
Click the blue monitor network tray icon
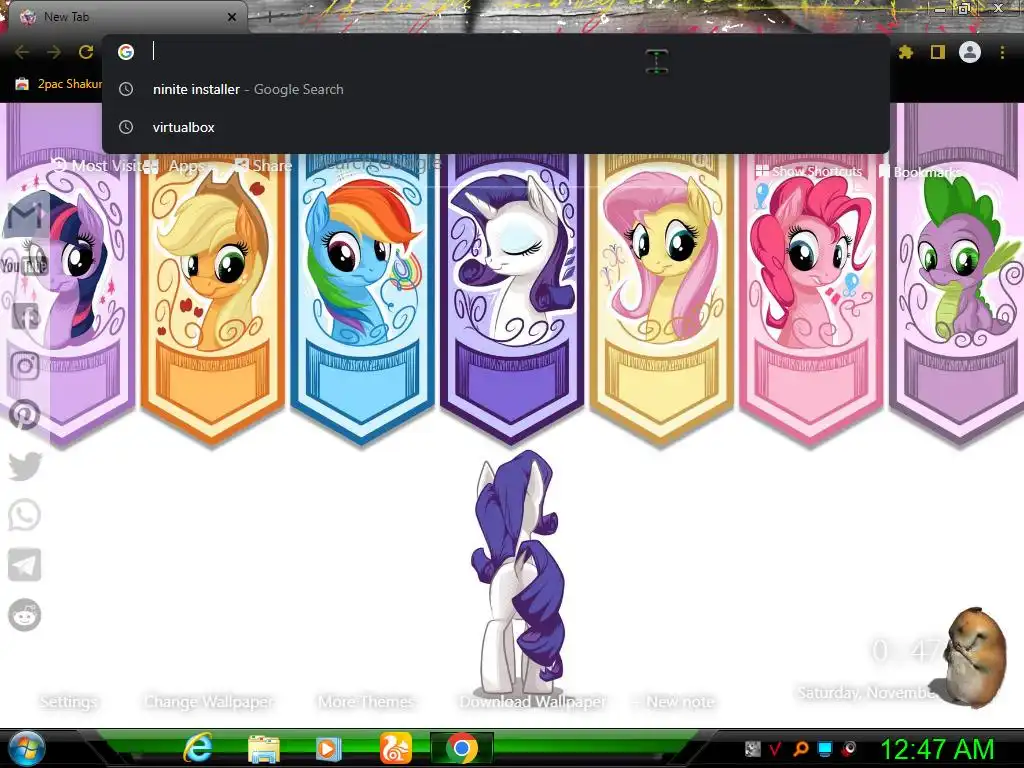pyautogui.click(x=825, y=748)
